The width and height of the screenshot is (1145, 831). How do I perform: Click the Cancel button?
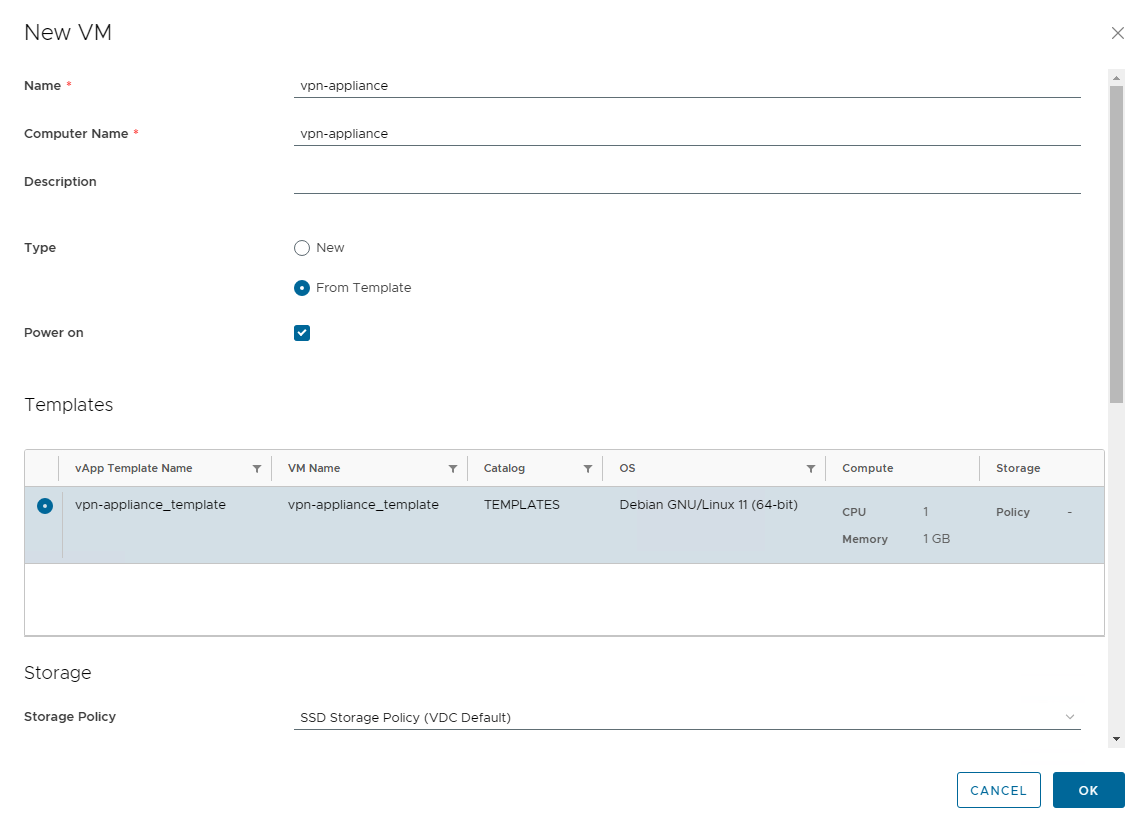coord(998,790)
